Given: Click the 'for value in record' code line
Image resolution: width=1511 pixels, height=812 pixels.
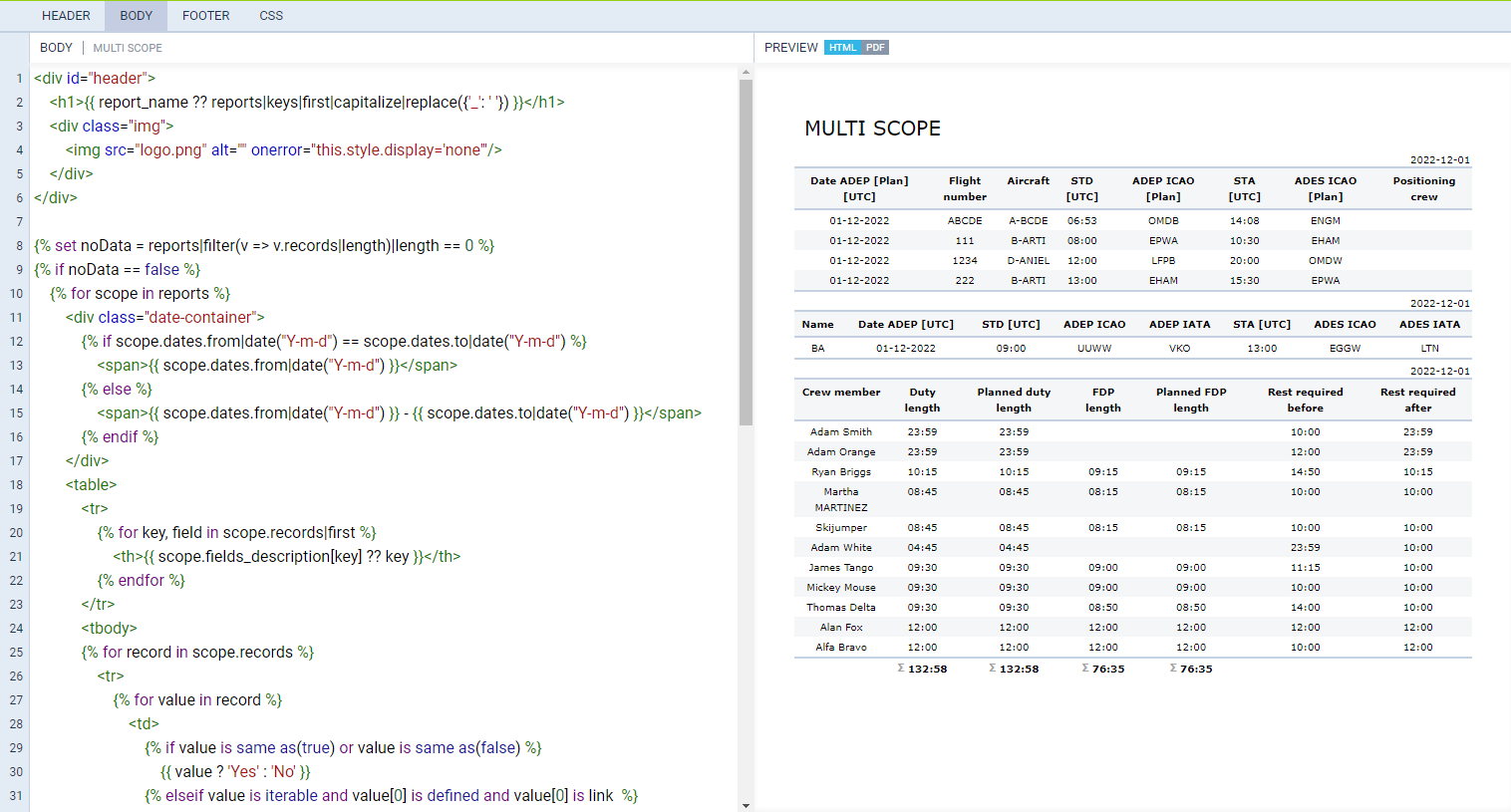Looking at the screenshot, I should pos(198,699).
